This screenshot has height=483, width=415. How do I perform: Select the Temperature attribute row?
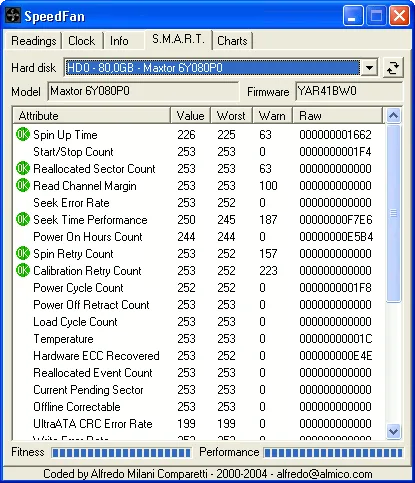coord(199,339)
